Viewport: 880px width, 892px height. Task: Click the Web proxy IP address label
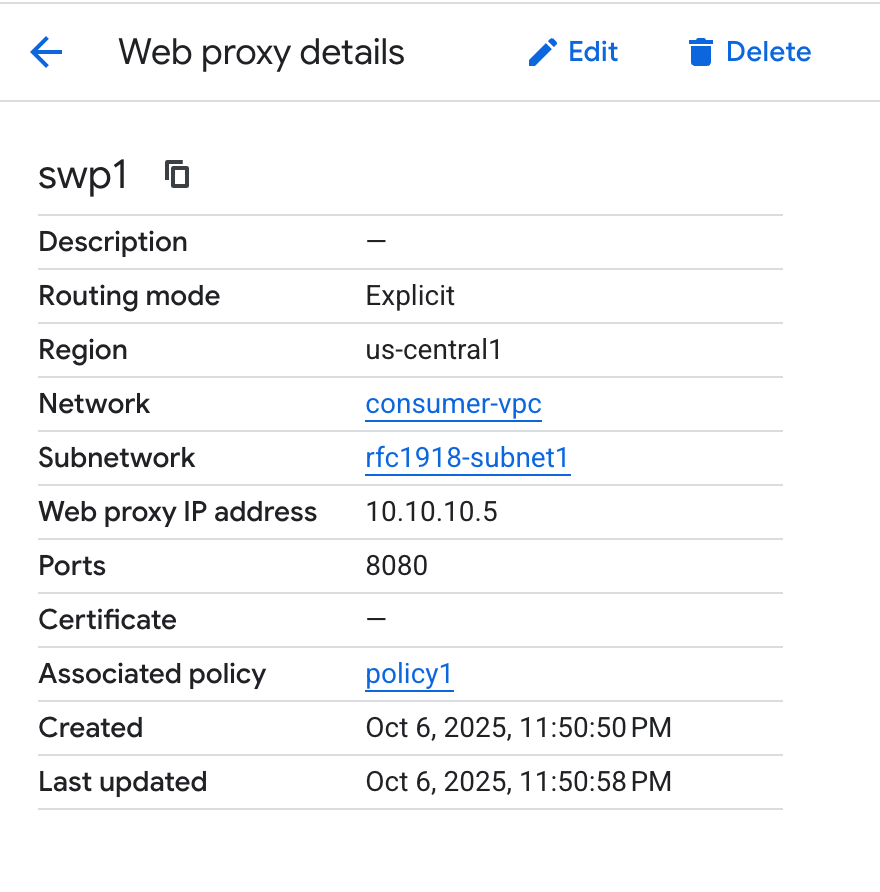[177, 512]
